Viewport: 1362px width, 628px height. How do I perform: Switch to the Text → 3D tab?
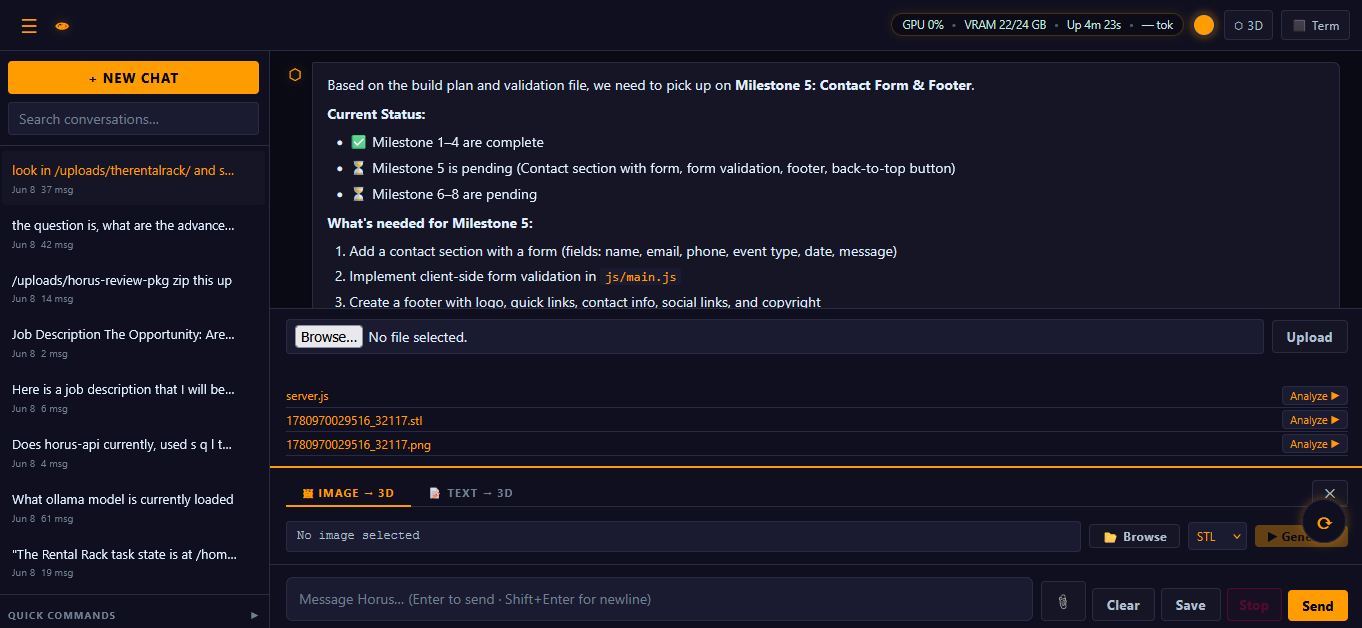471,493
